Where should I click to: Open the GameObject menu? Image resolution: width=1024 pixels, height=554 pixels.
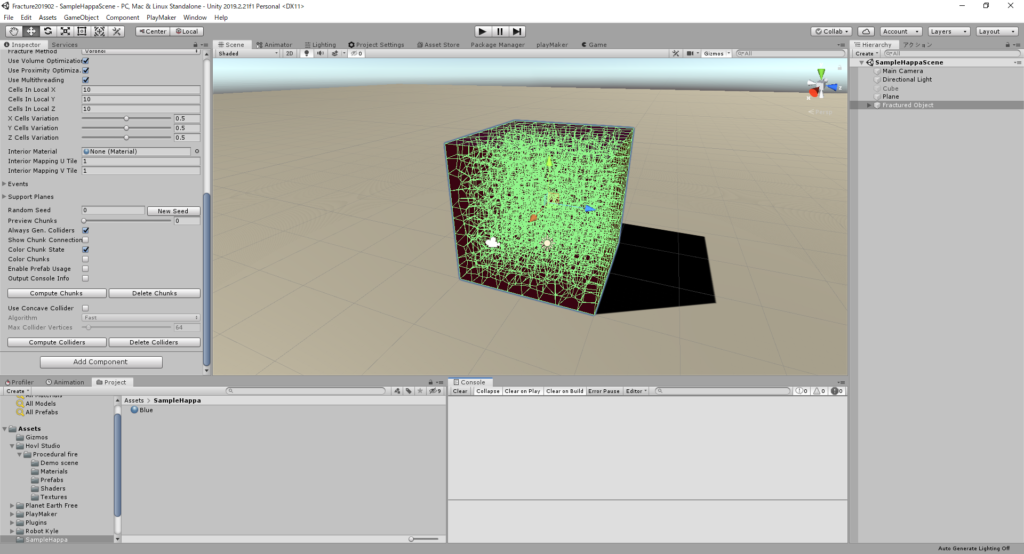coord(81,18)
